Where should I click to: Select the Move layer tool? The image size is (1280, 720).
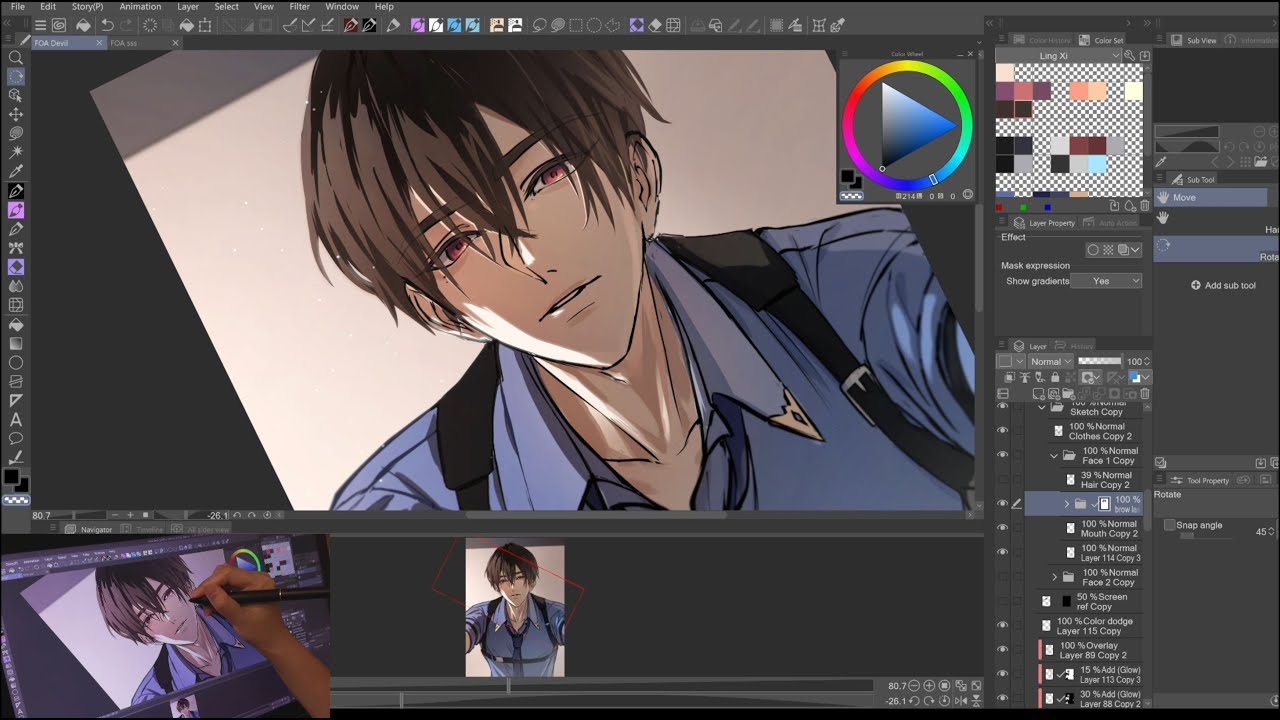tap(16, 114)
